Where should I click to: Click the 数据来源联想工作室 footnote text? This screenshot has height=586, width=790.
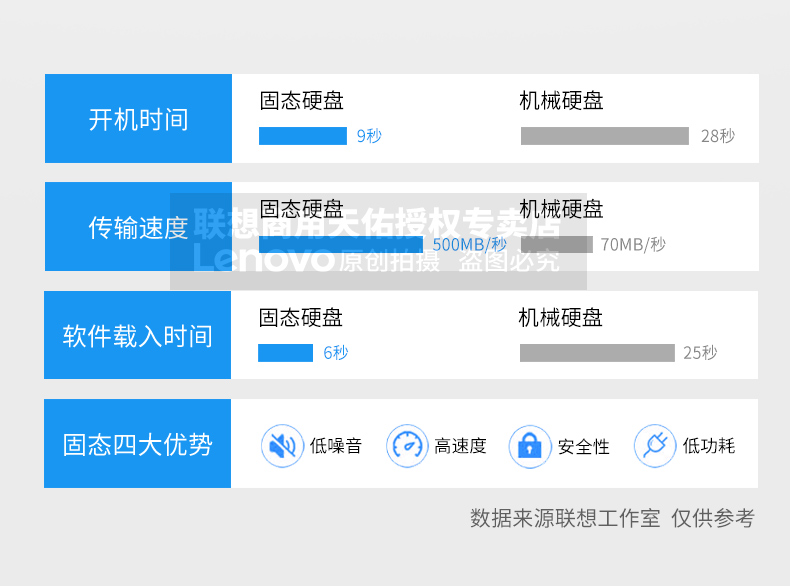point(565,518)
